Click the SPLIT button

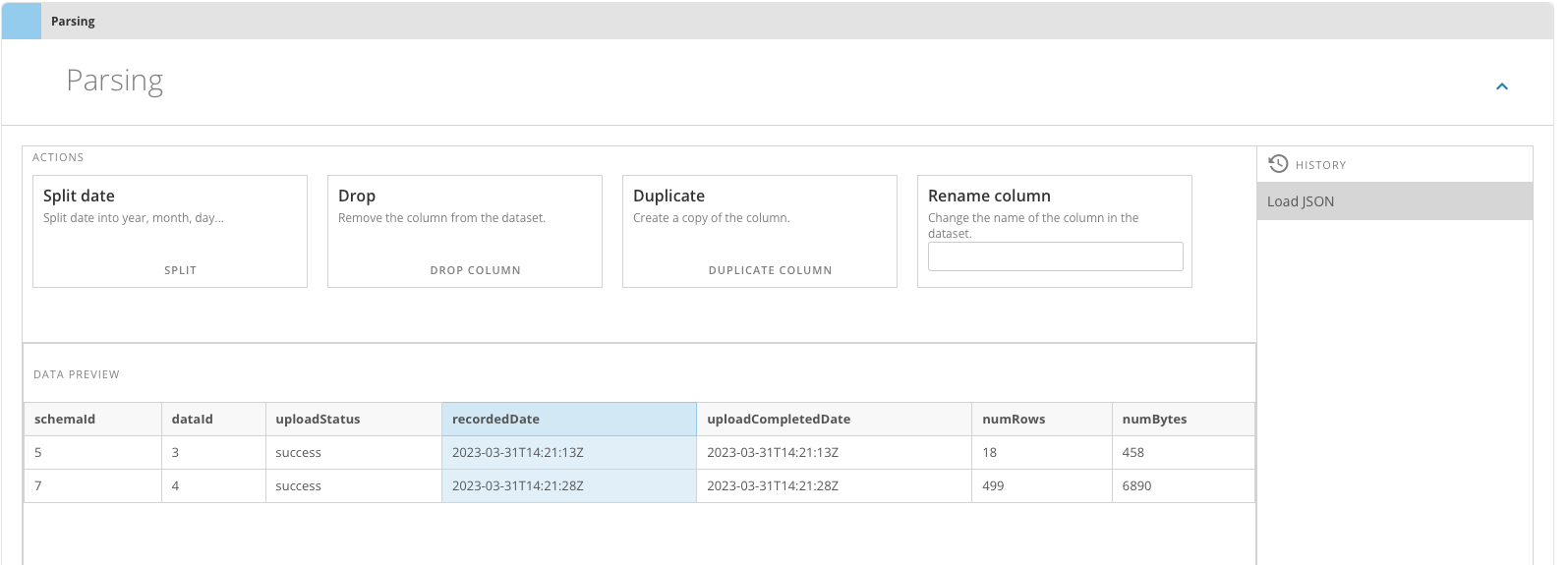coord(180,270)
